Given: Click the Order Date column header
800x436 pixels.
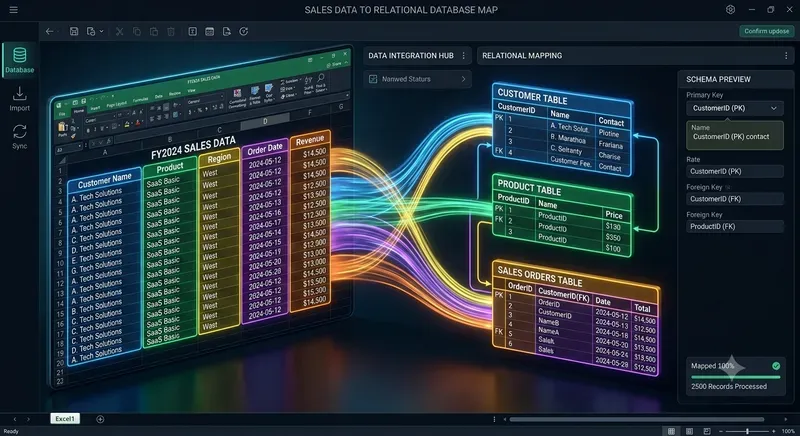Looking at the screenshot, I should tap(265, 149).
